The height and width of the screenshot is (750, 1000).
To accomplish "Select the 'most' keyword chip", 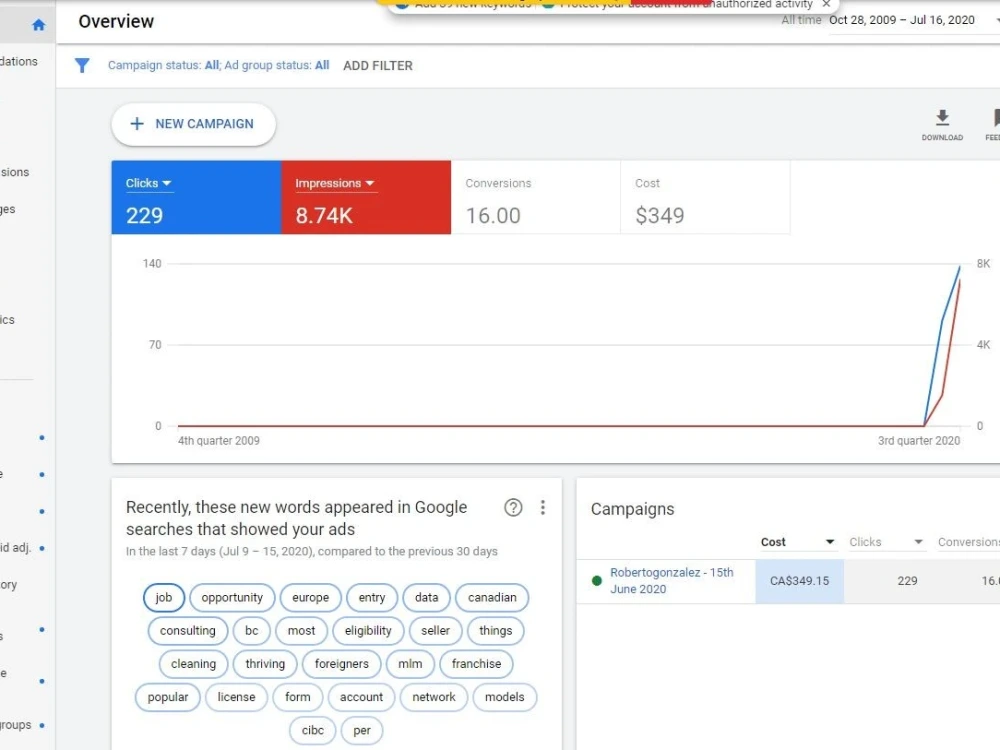I will tap(301, 631).
